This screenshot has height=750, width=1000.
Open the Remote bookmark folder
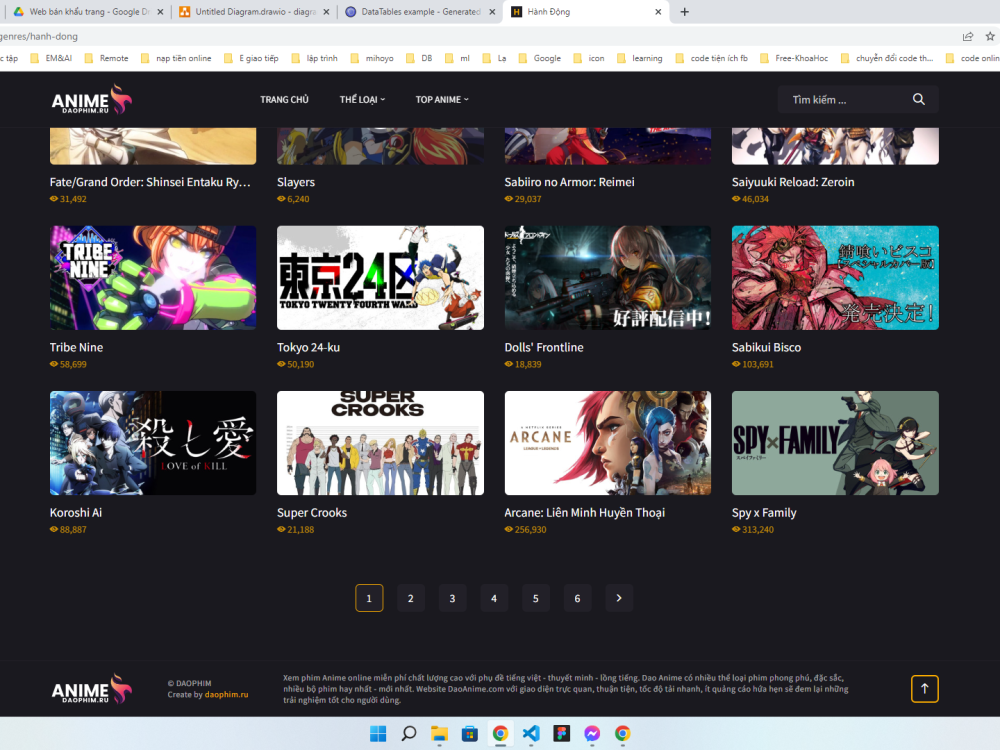106,58
